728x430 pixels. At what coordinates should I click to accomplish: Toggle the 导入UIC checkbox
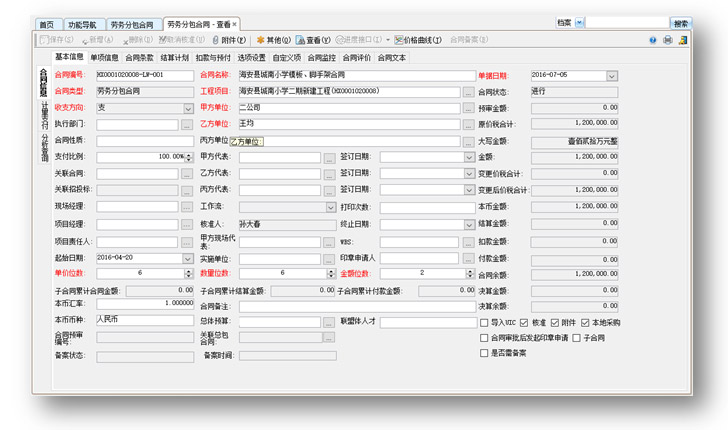pos(484,323)
